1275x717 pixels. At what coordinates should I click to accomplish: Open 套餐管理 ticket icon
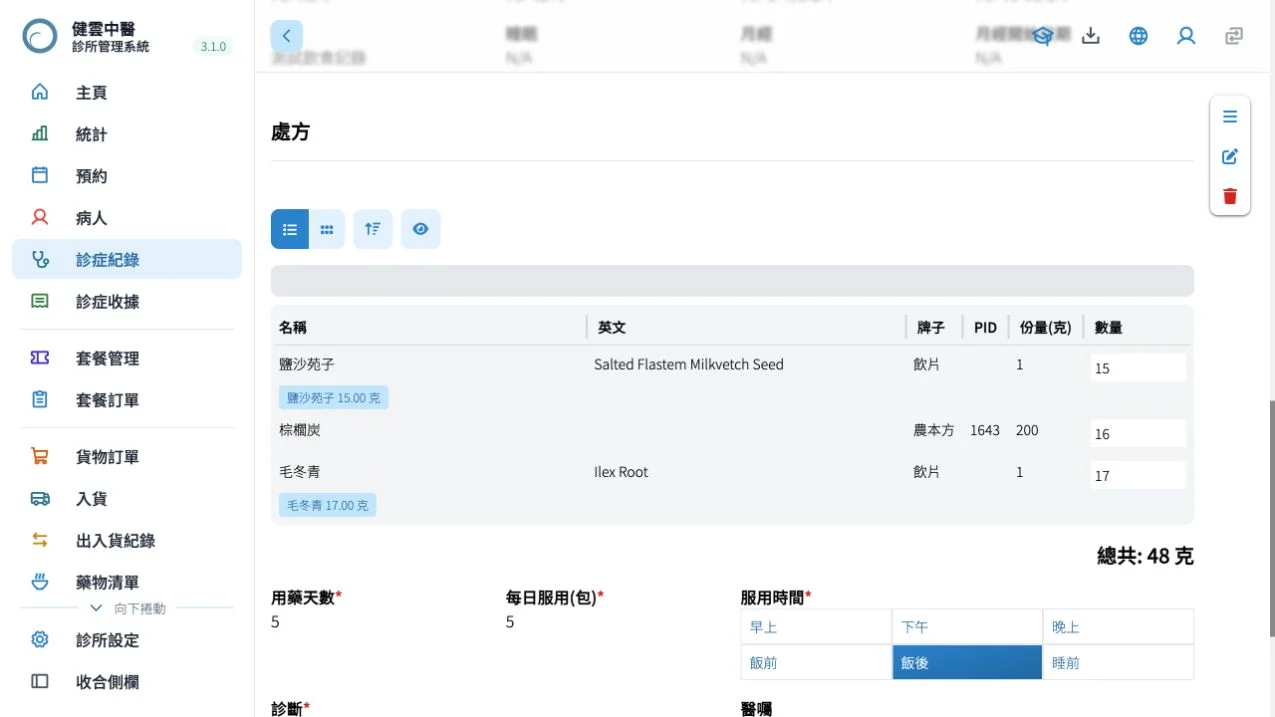click(40, 358)
